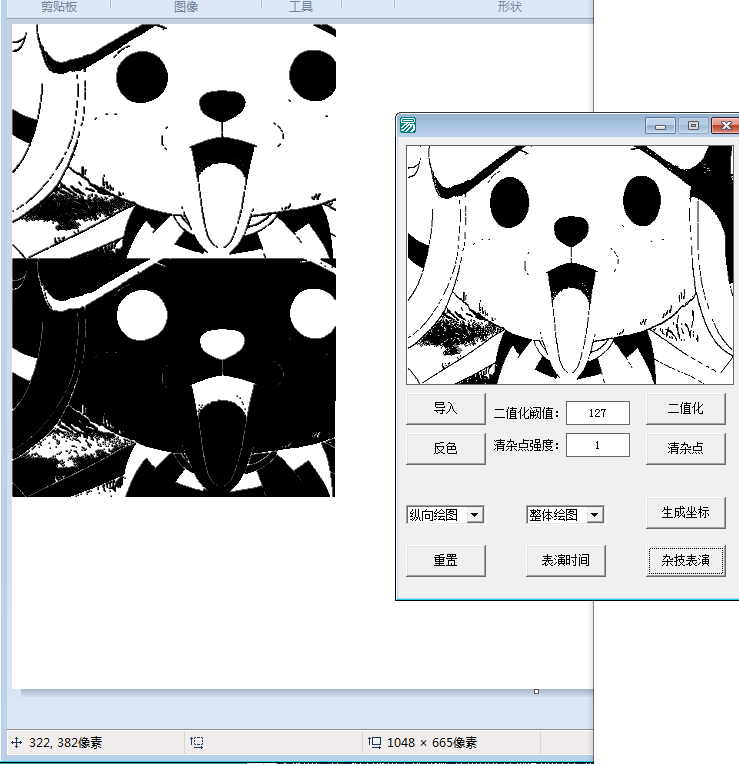Click the canvas resize handle at bottom of Paint
This screenshot has height=764, width=739.
point(536,691)
